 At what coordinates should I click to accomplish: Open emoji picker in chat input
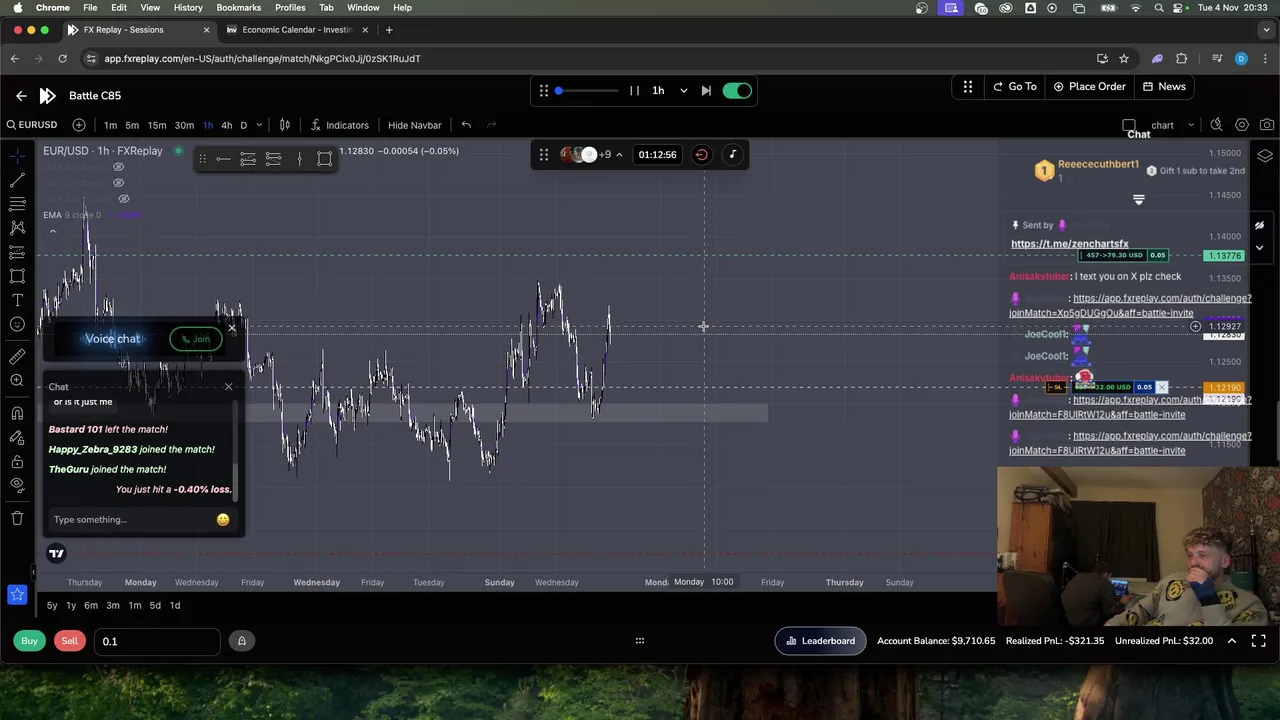coord(223,520)
